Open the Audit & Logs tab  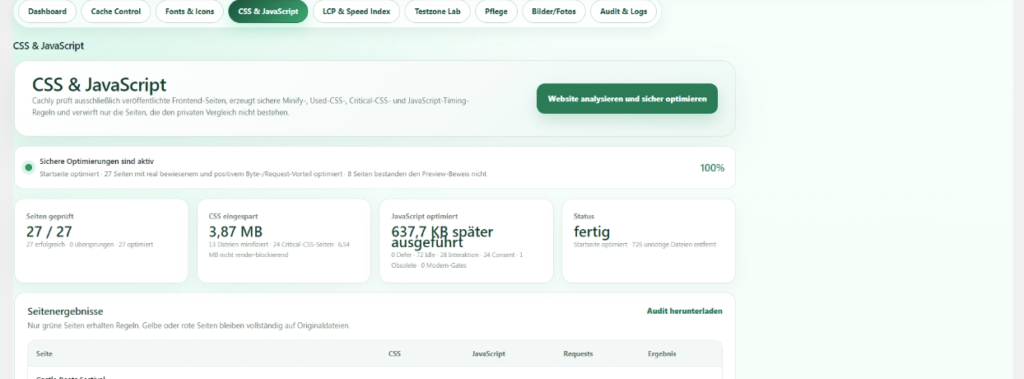(624, 11)
